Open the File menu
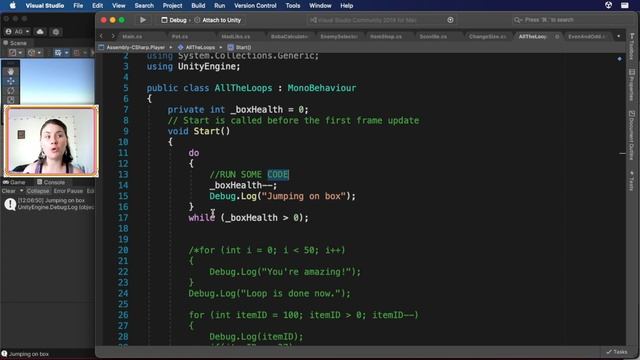Viewport: 640px width, 360px height. coord(78,5)
